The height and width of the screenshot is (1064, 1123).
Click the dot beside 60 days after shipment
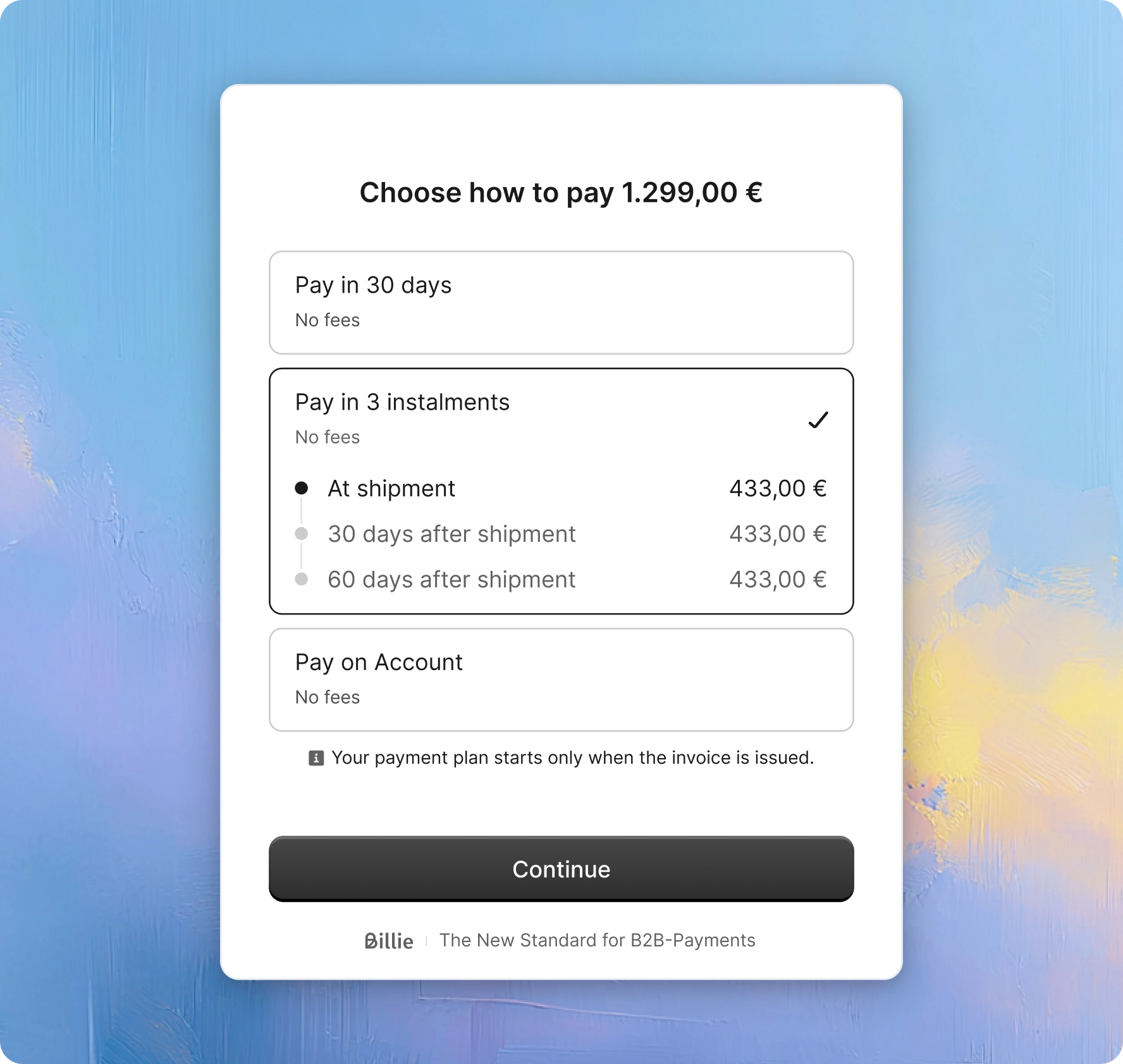(x=302, y=578)
